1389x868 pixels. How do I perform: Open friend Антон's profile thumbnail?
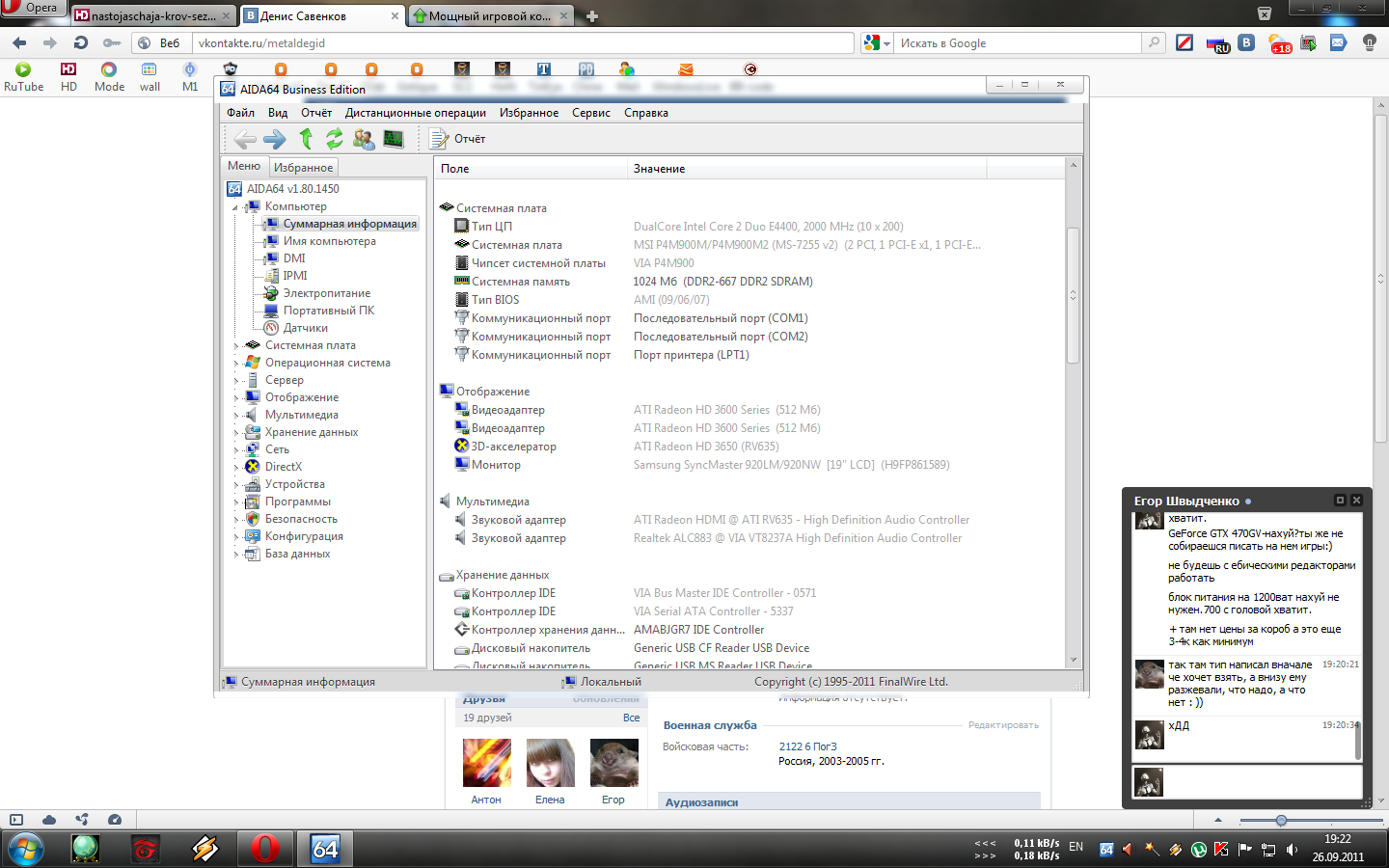coord(486,764)
